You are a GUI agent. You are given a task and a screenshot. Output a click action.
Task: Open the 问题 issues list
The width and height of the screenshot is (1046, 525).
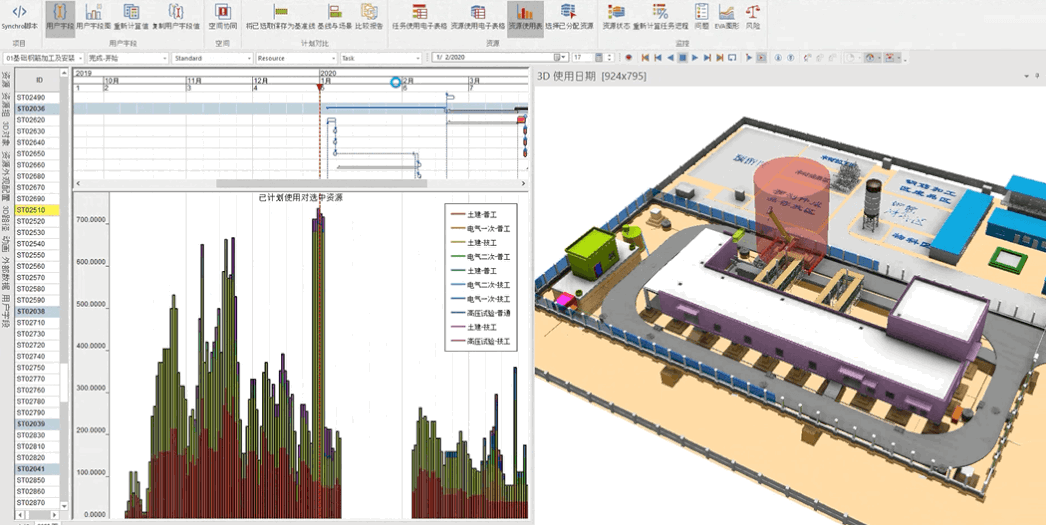[x=702, y=18]
